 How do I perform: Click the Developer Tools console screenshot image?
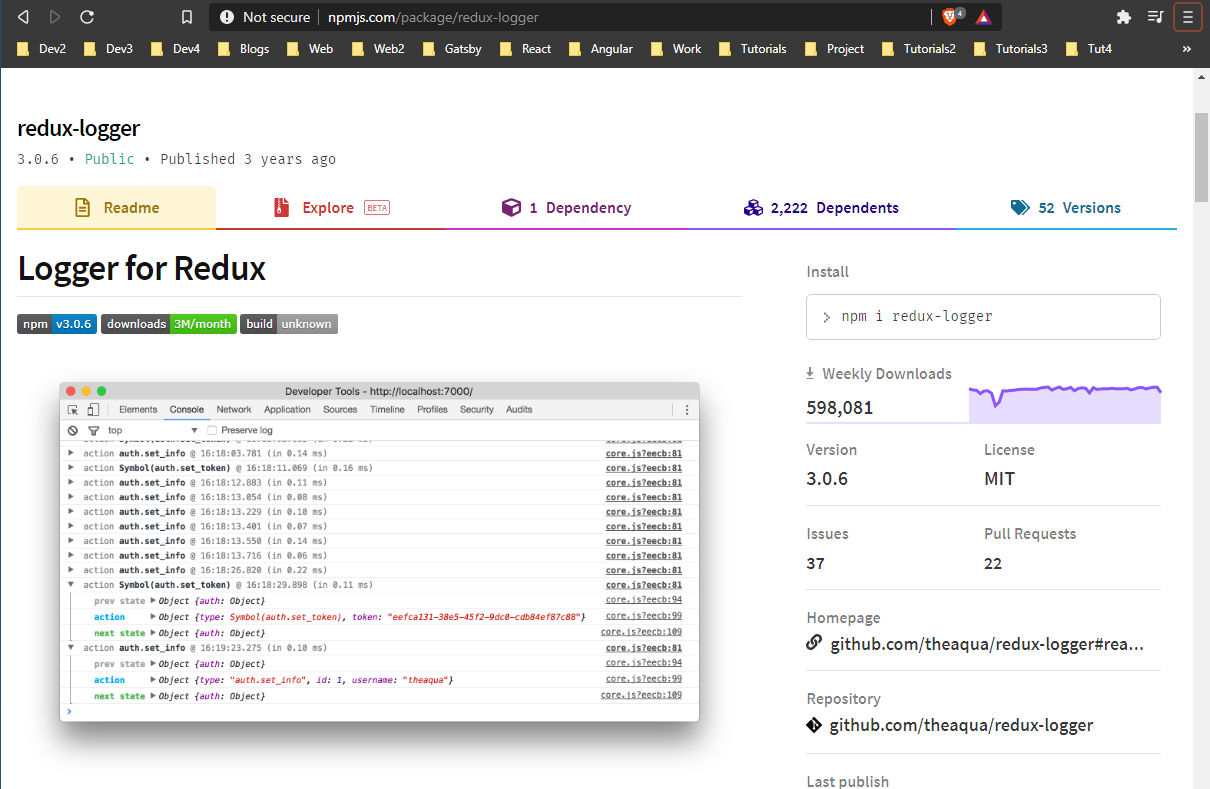(x=379, y=551)
